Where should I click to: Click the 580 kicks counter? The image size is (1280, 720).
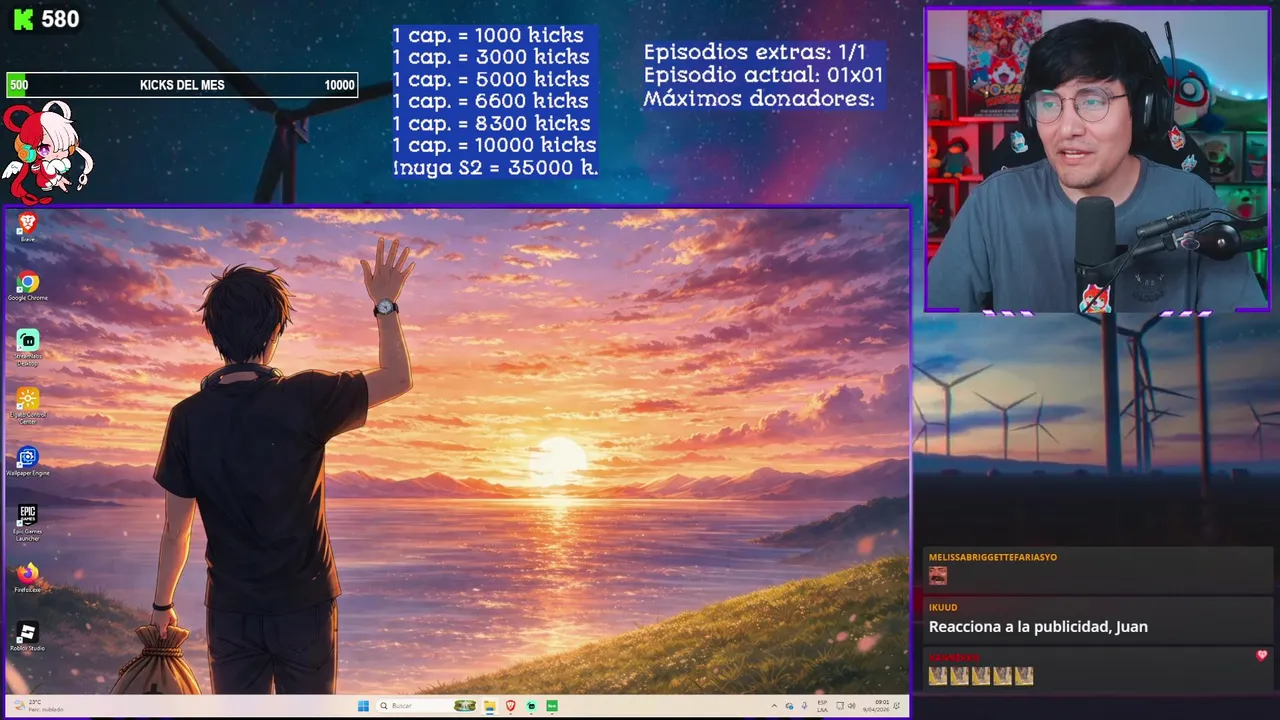tap(60, 19)
